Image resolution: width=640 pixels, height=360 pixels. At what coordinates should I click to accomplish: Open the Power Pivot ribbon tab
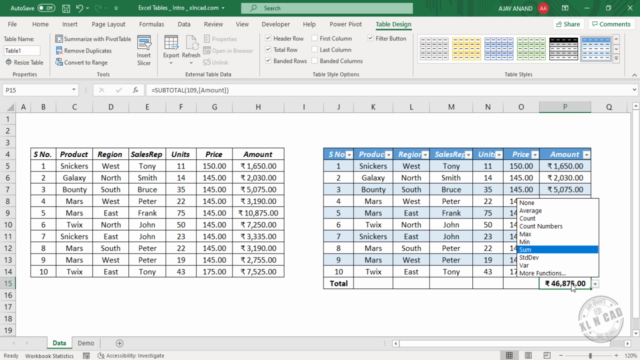pos(345,24)
